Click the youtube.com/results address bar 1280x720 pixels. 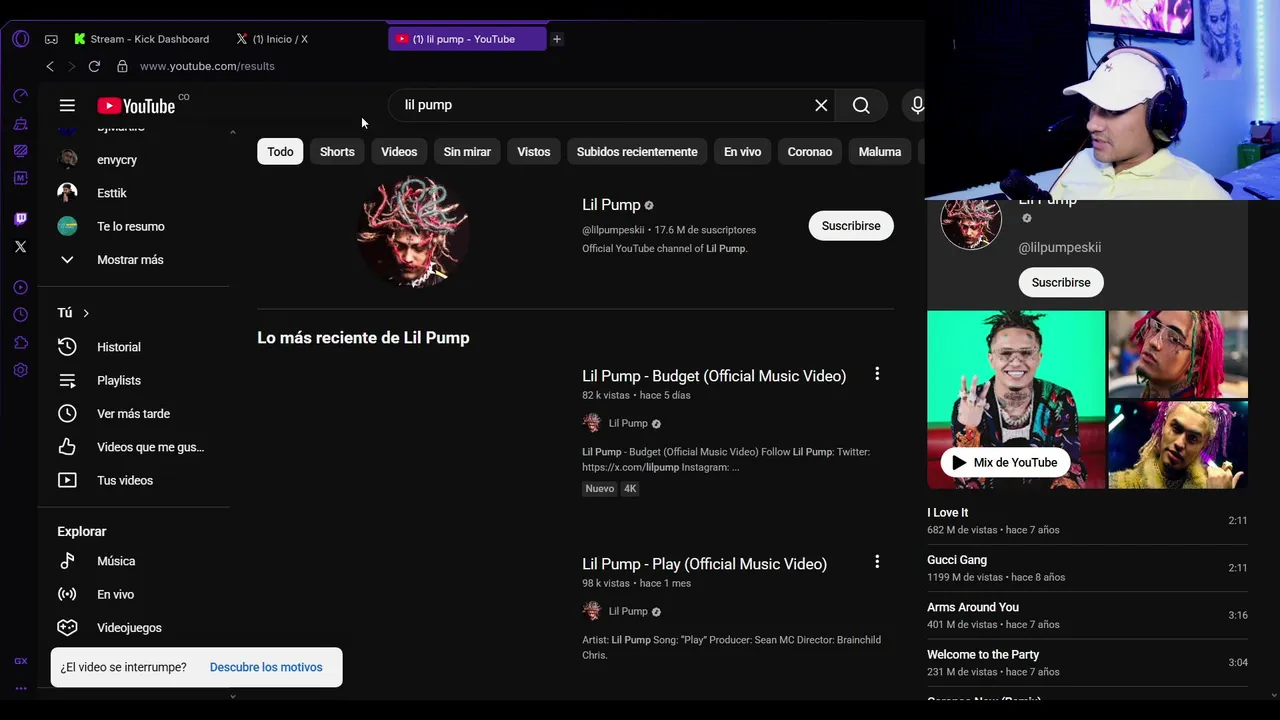207,66
